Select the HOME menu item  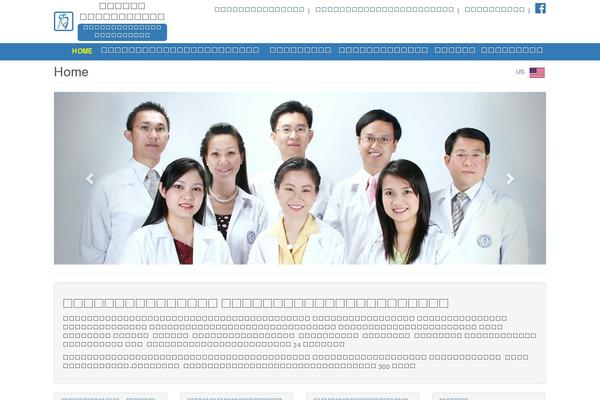click(82, 51)
